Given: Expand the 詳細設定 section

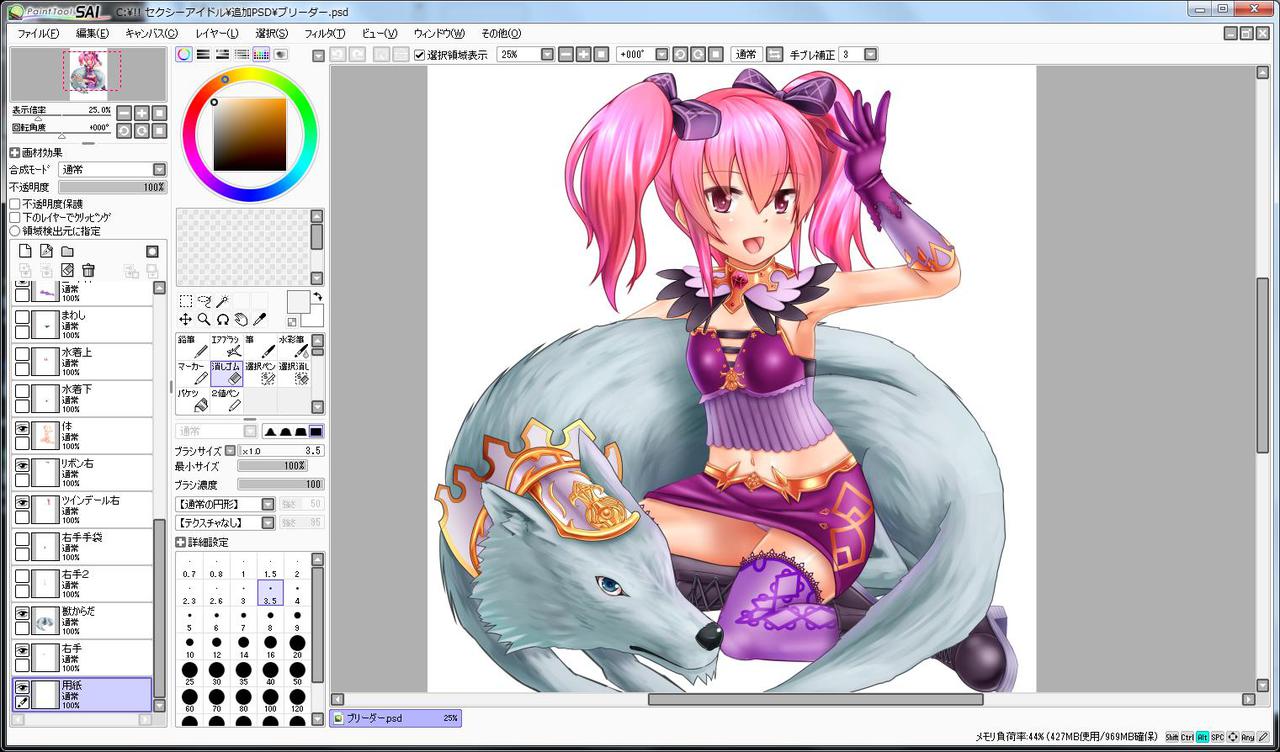Looking at the screenshot, I should pyautogui.click(x=181, y=542).
